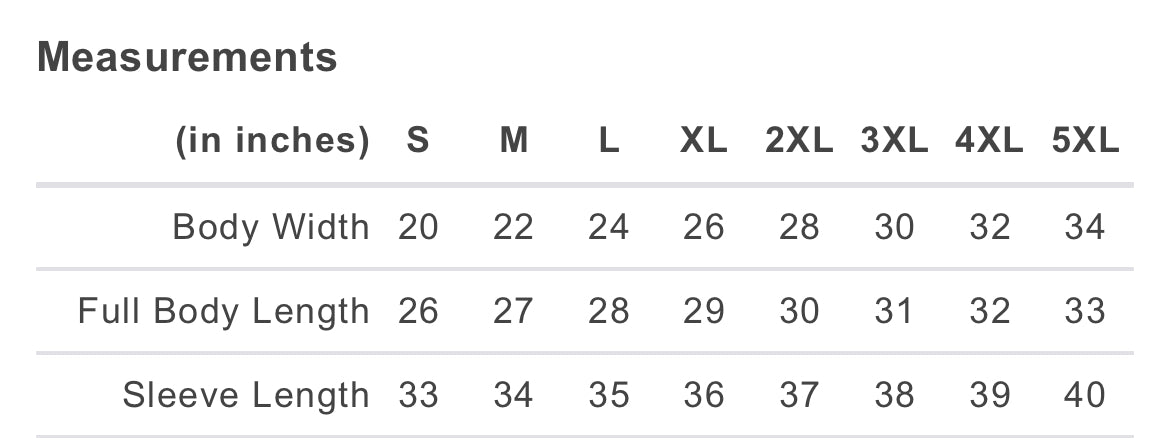Select the S size column header
The width and height of the screenshot is (1170, 445).
tap(418, 140)
